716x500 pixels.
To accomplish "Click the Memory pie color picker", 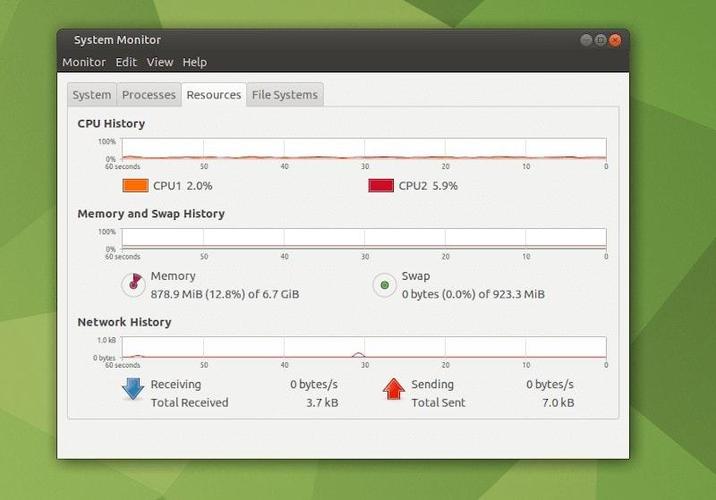I will pos(133,284).
